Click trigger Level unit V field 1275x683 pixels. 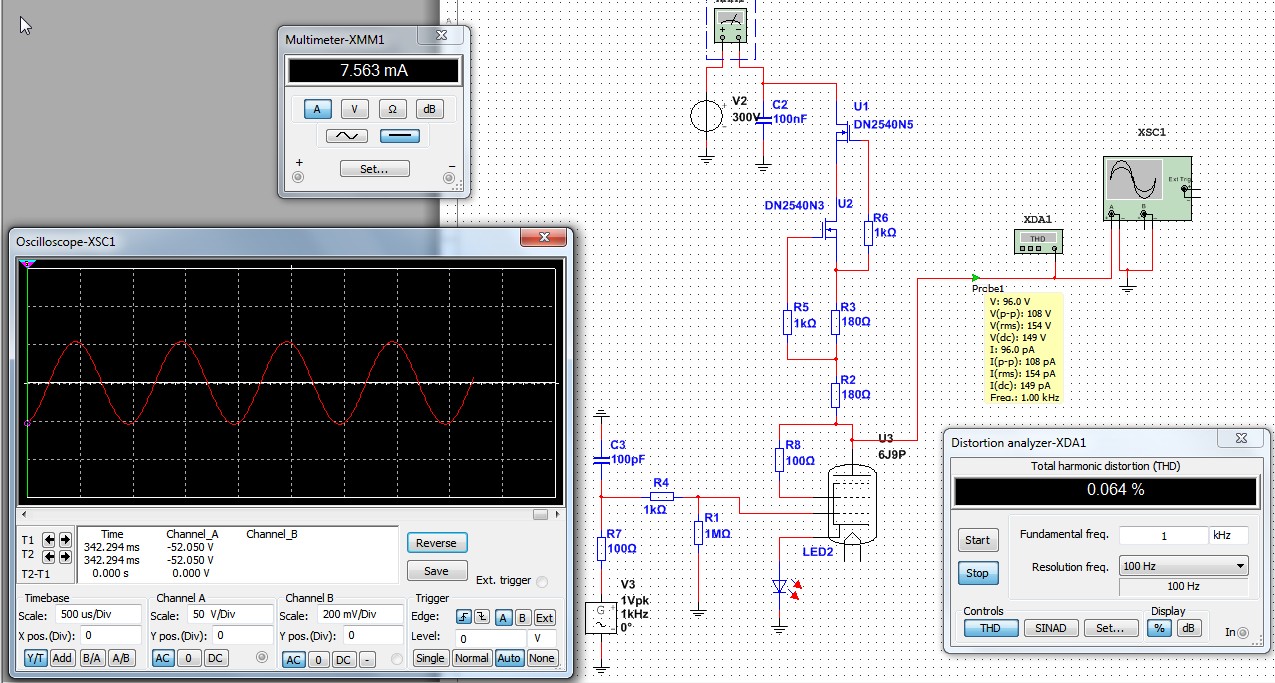pos(542,638)
